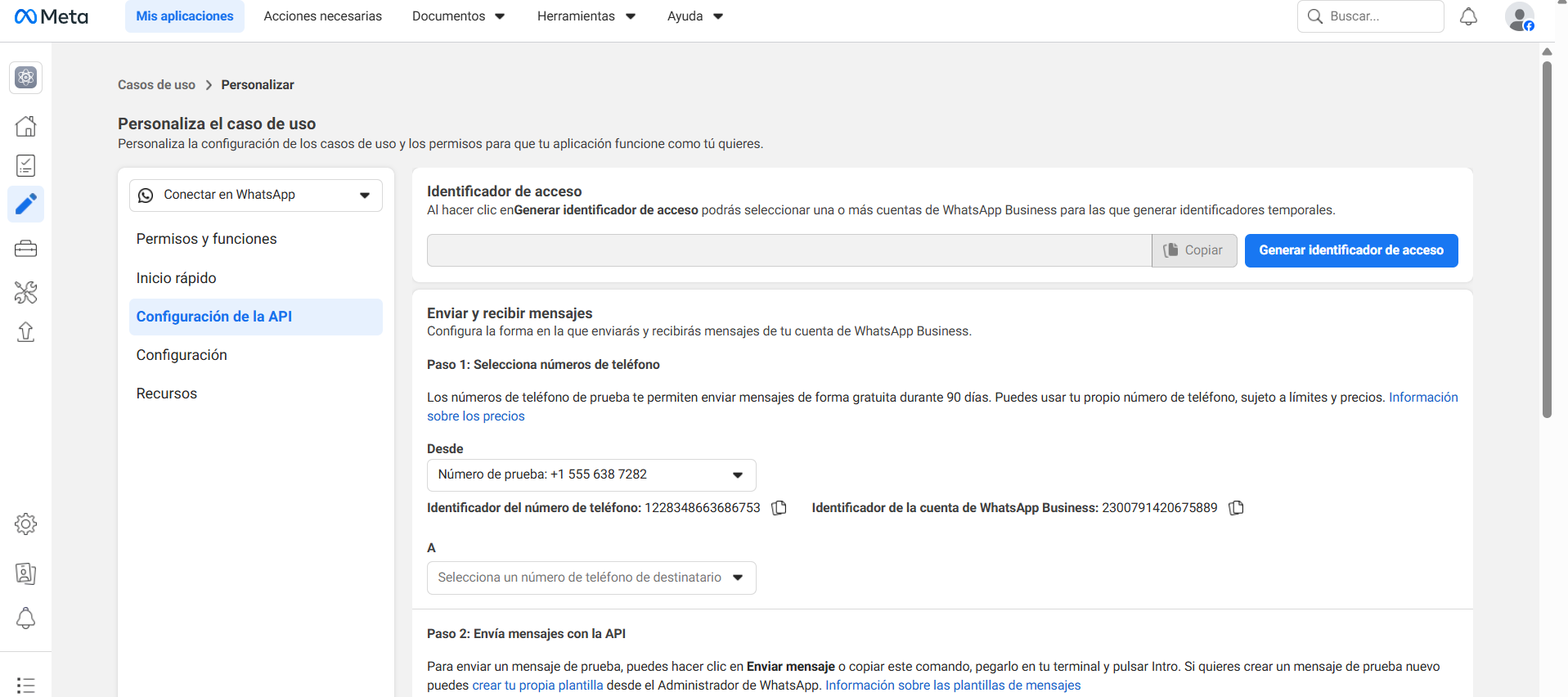The width and height of the screenshot is (1568, 697).
Task: Focus the Buscar search field
Action: [1371, 16]
